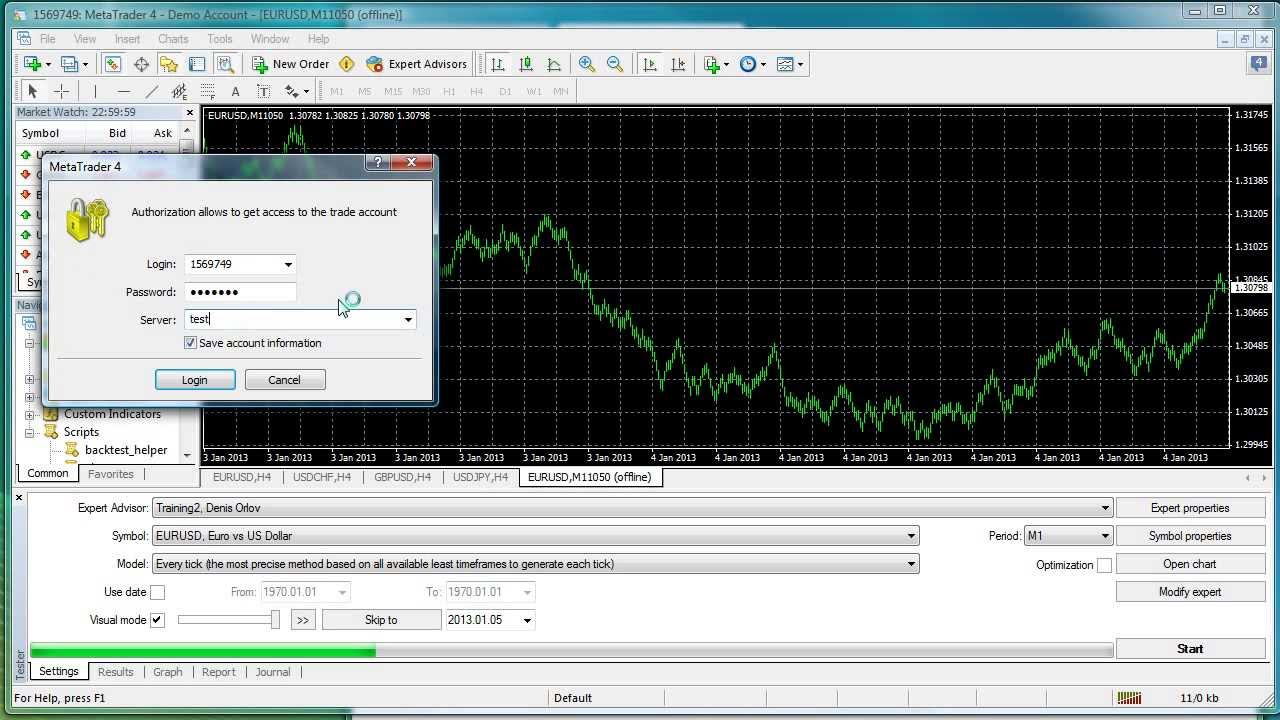Open the Skip to date dropdown

tap(527, 620)
